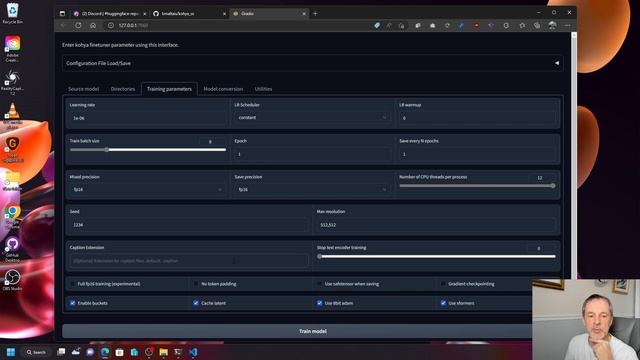Click the Seed input field
The height and width of the screenshot is (360, 640).
tap(189, 225)
